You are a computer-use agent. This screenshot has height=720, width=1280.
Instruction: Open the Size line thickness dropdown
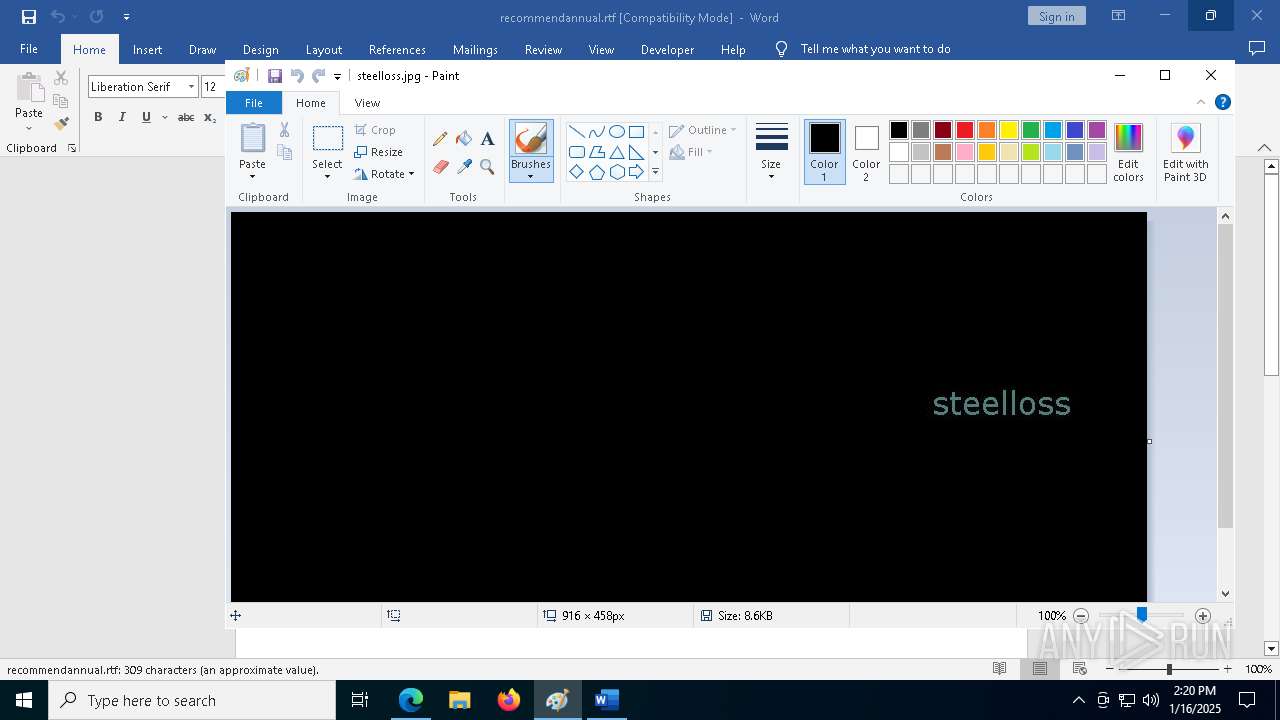pos(771,152)
